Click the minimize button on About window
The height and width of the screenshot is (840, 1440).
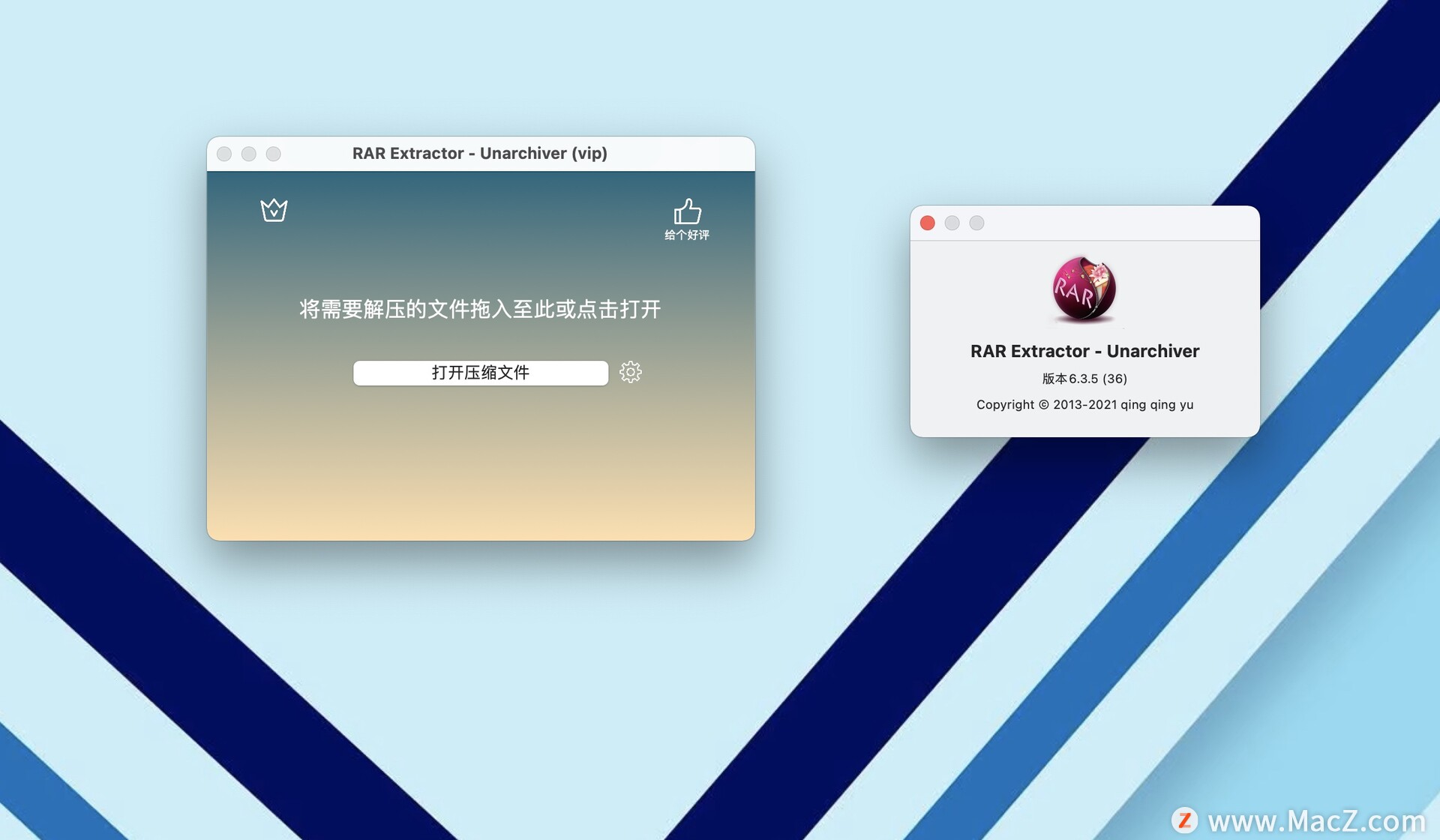952,223
